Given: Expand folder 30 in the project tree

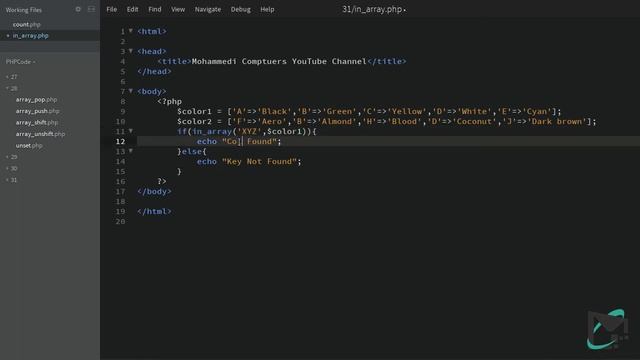Looking at the screenshot, I should pos(12,168).
